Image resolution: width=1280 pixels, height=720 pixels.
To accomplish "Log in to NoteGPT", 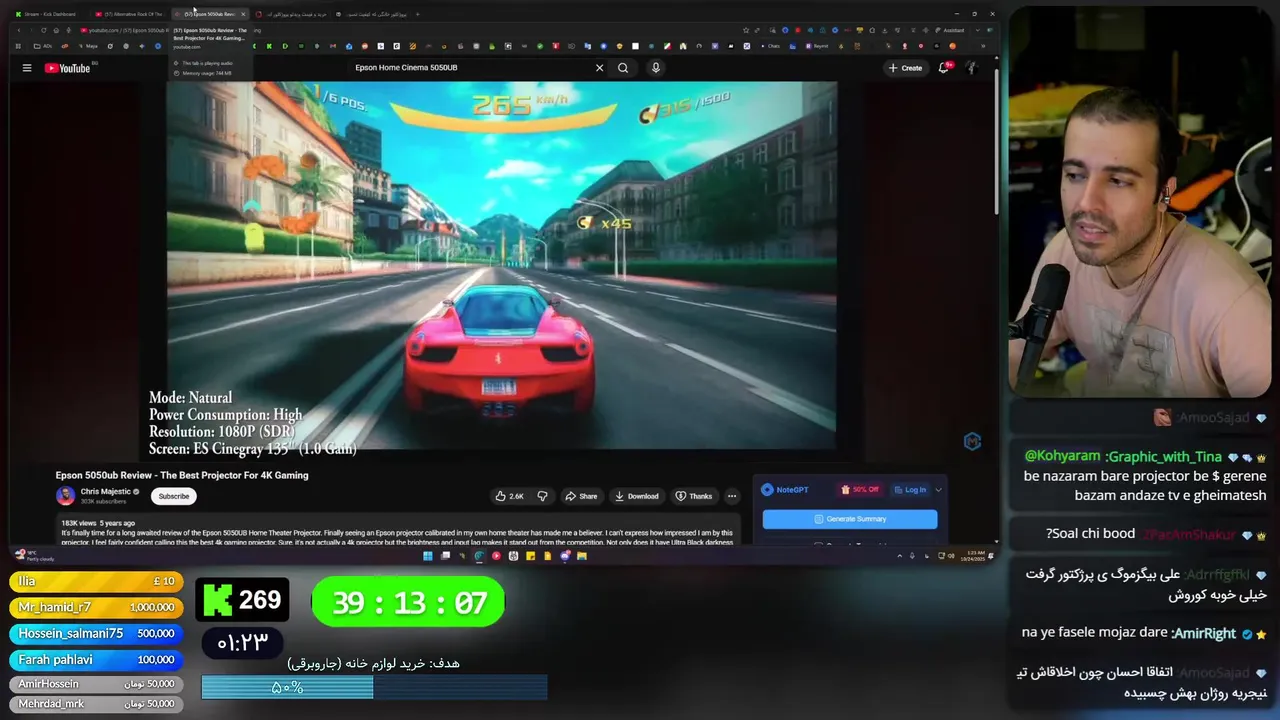I will pyautogui.click(x=911, y=490).
